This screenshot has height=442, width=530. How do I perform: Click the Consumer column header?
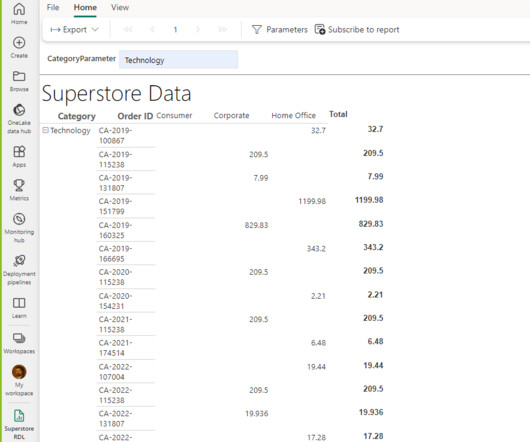(x=174, y=116)
